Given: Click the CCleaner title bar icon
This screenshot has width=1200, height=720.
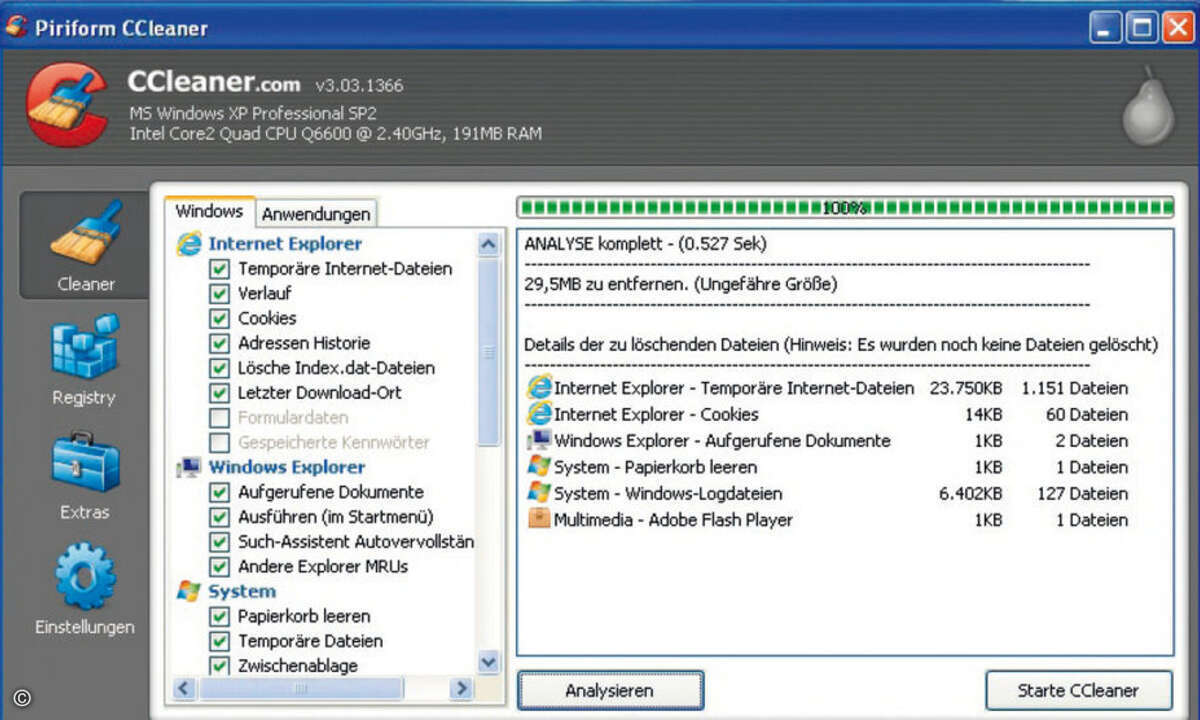Looking at the screenshot, I should [x=17, y=27].
